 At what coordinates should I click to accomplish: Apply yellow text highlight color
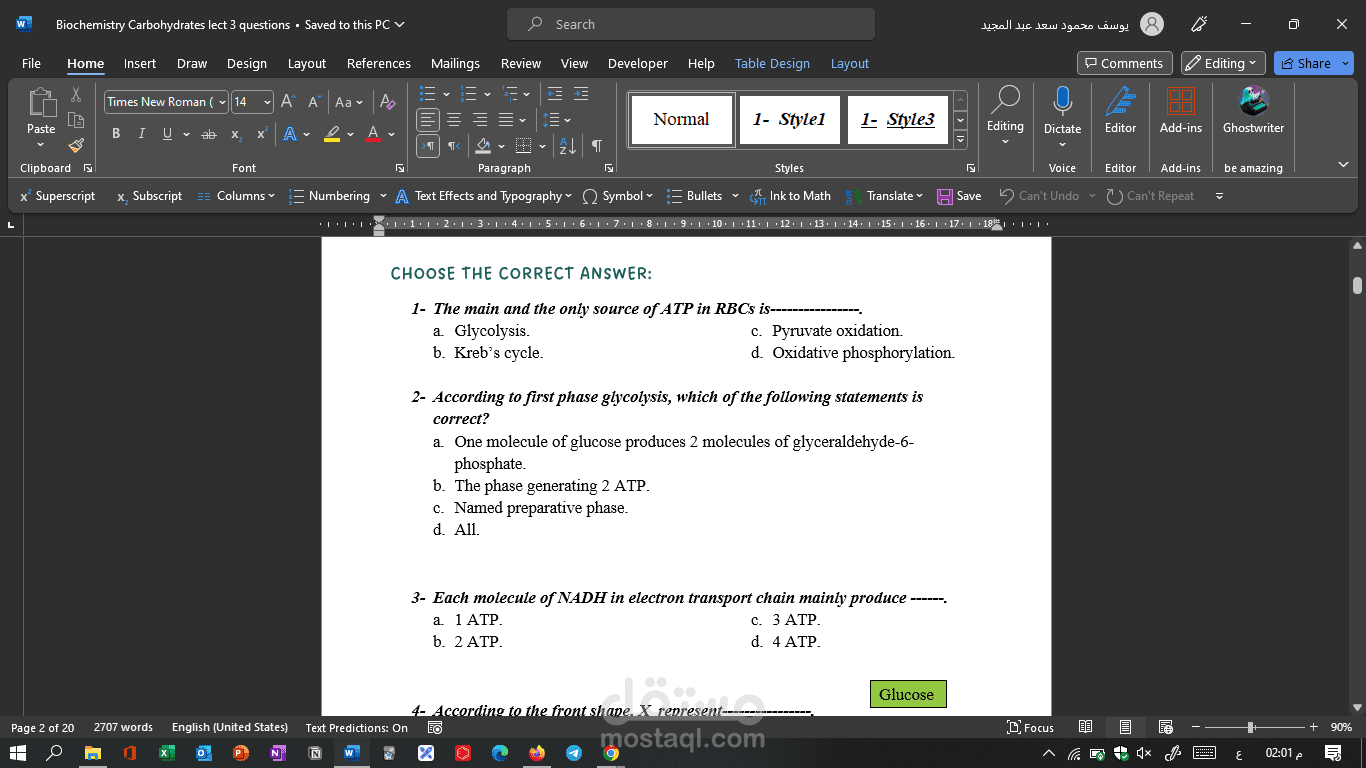pos(333,134)
